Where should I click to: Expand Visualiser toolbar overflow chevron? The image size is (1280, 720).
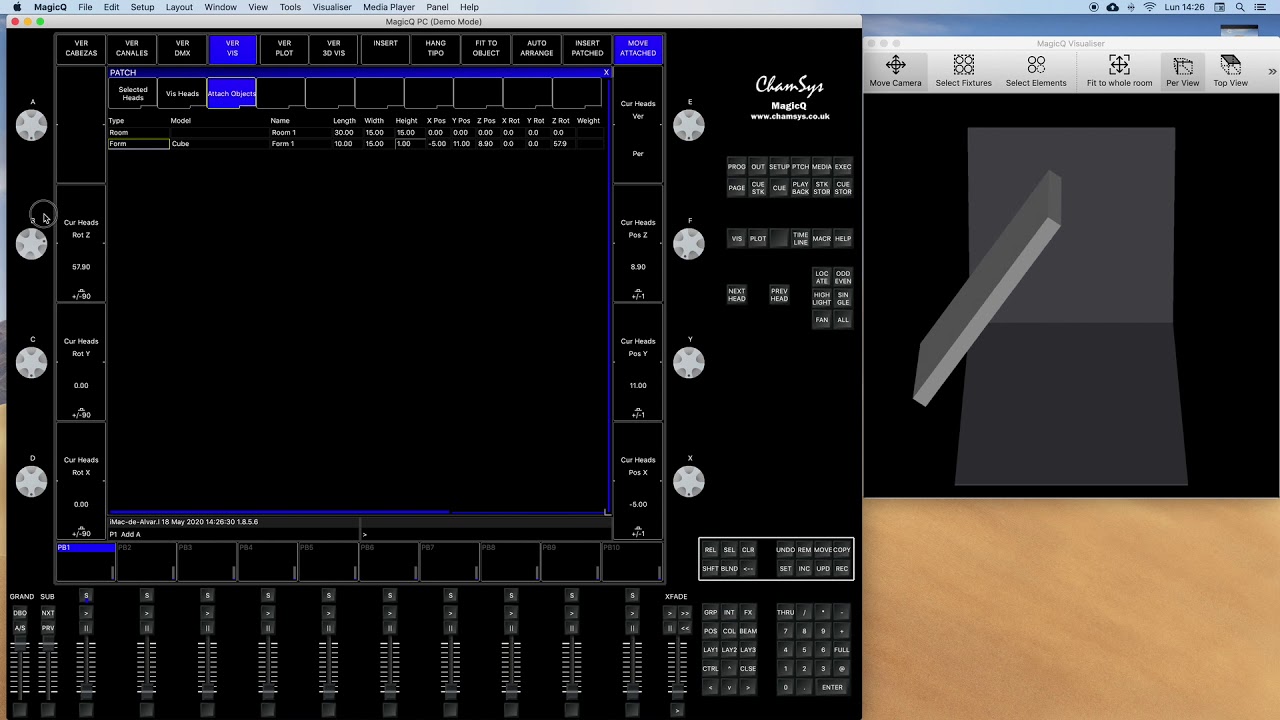tap(1272, 71)
